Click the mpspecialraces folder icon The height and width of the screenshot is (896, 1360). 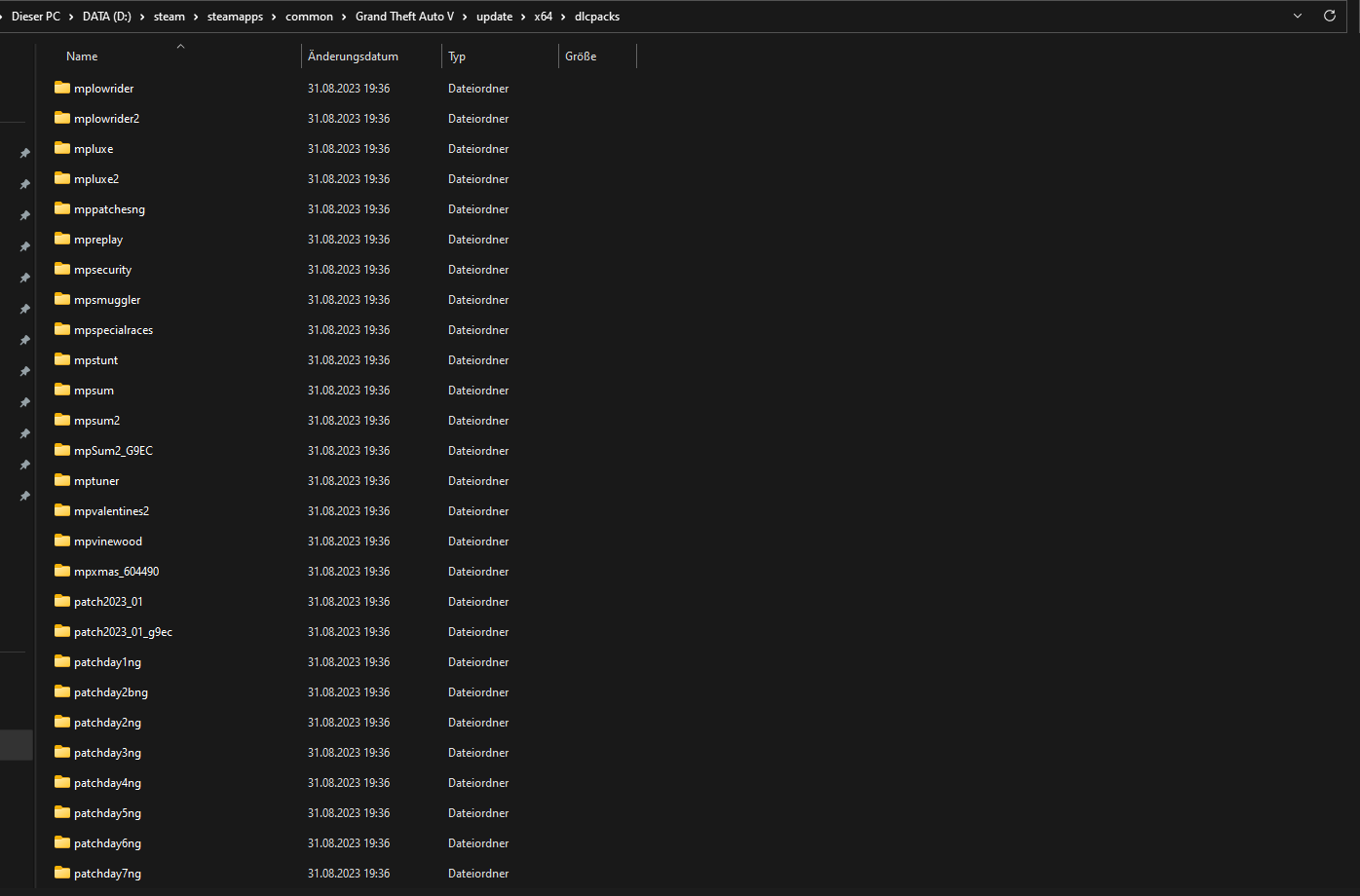[x=62, y=329]
